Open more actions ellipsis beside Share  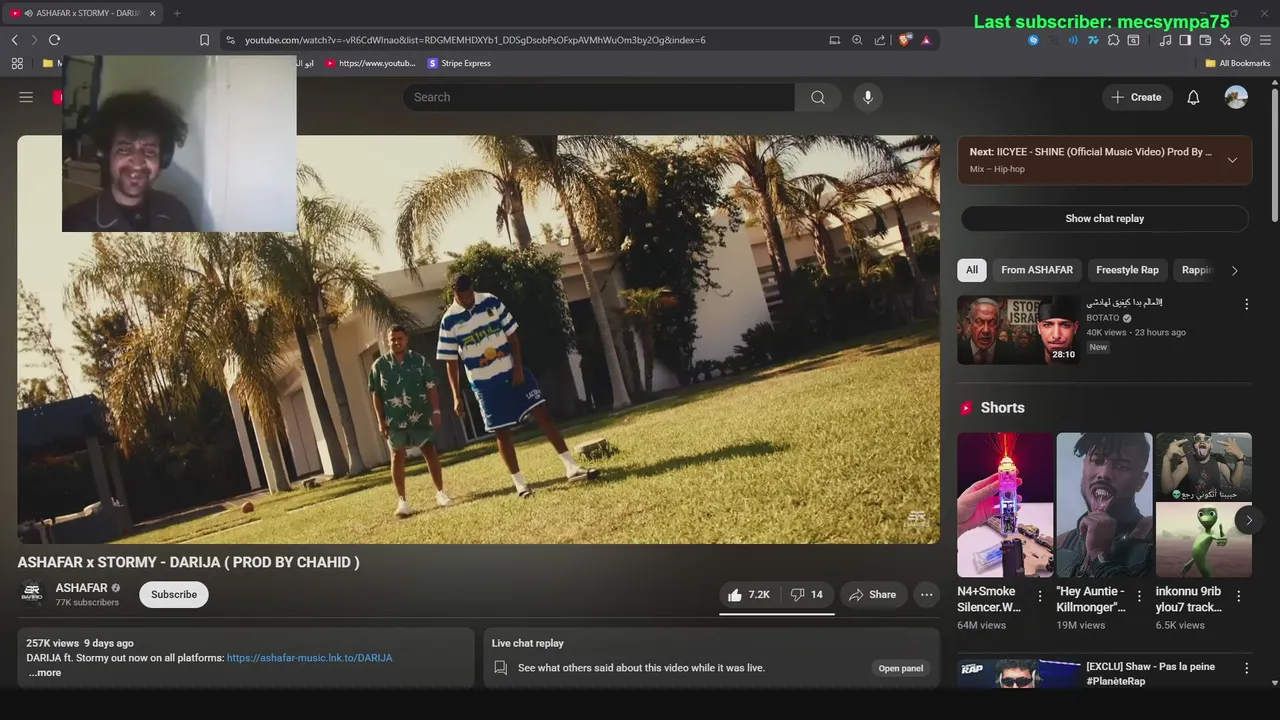[927, 594]
